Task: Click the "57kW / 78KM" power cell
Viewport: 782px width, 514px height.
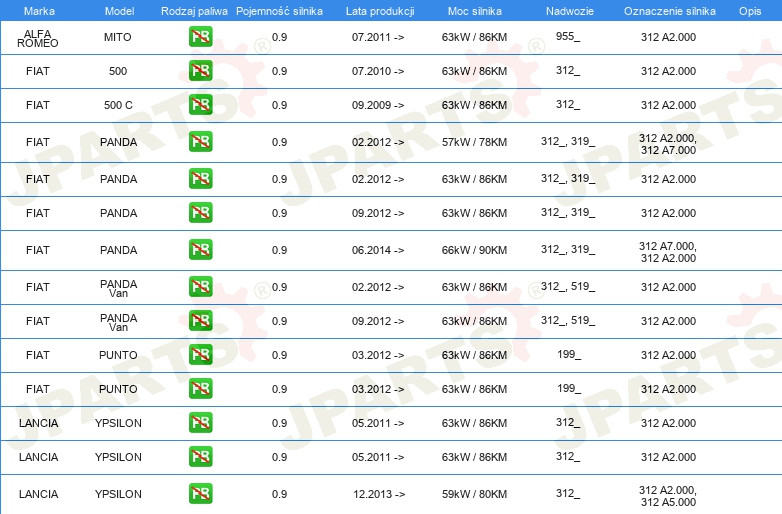Action: pos(474,142)
